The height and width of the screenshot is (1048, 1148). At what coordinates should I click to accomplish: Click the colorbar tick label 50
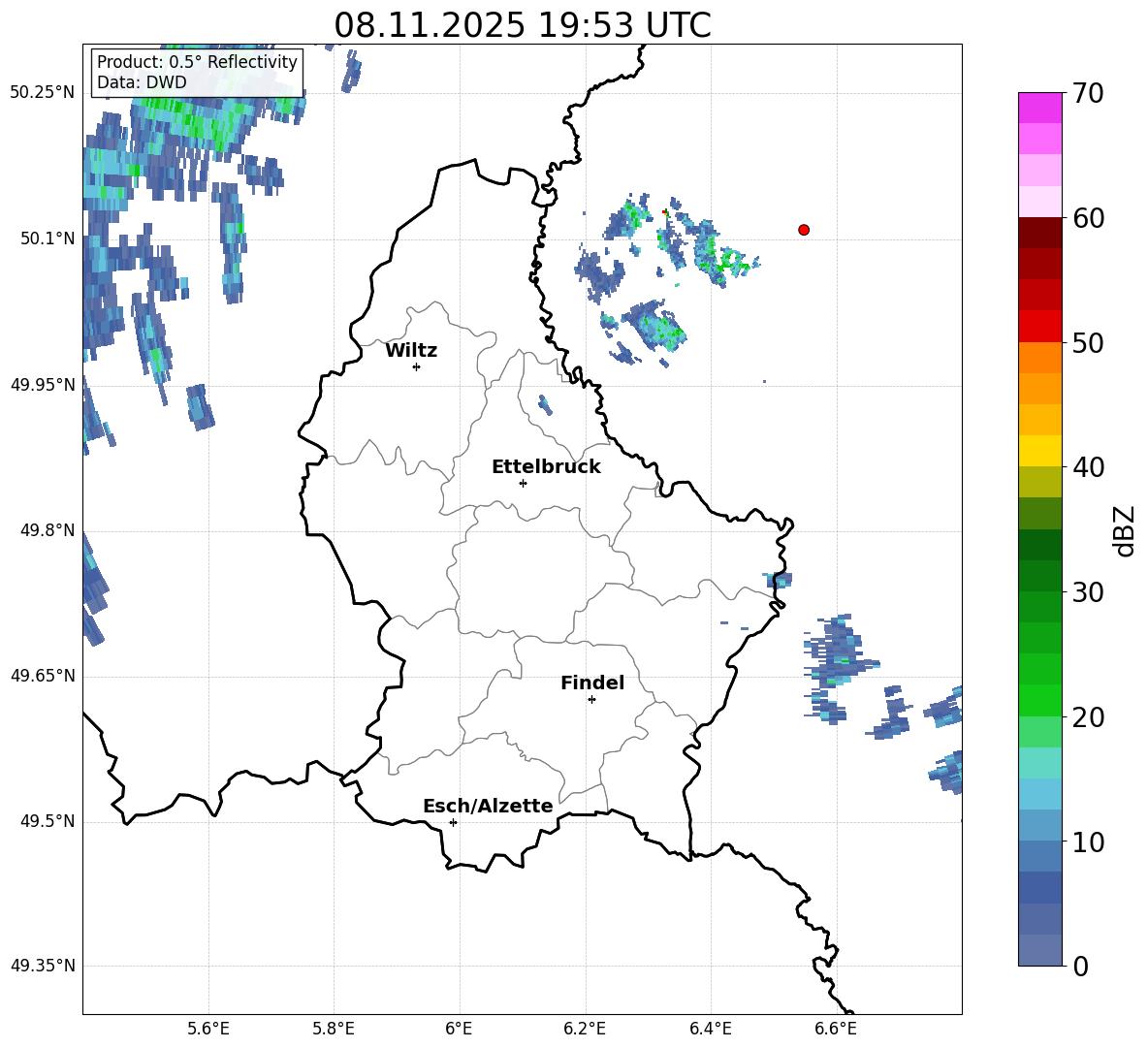coord(1089,342)
